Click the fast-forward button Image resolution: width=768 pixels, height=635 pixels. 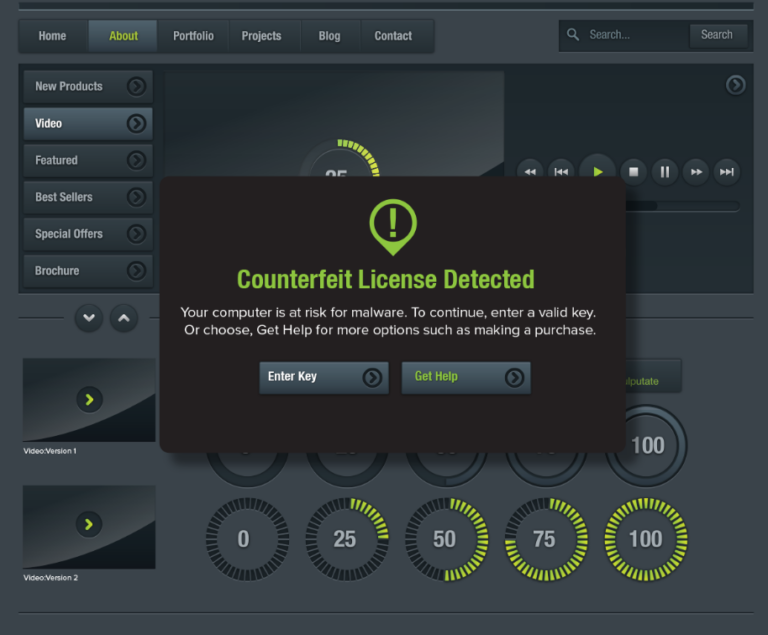click(696, 172)
